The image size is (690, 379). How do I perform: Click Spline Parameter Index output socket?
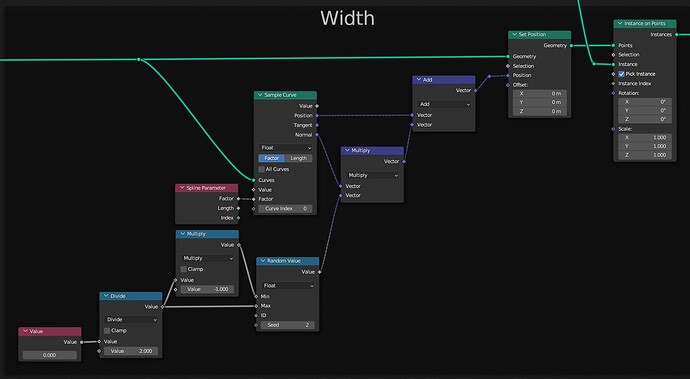[239, 218]
